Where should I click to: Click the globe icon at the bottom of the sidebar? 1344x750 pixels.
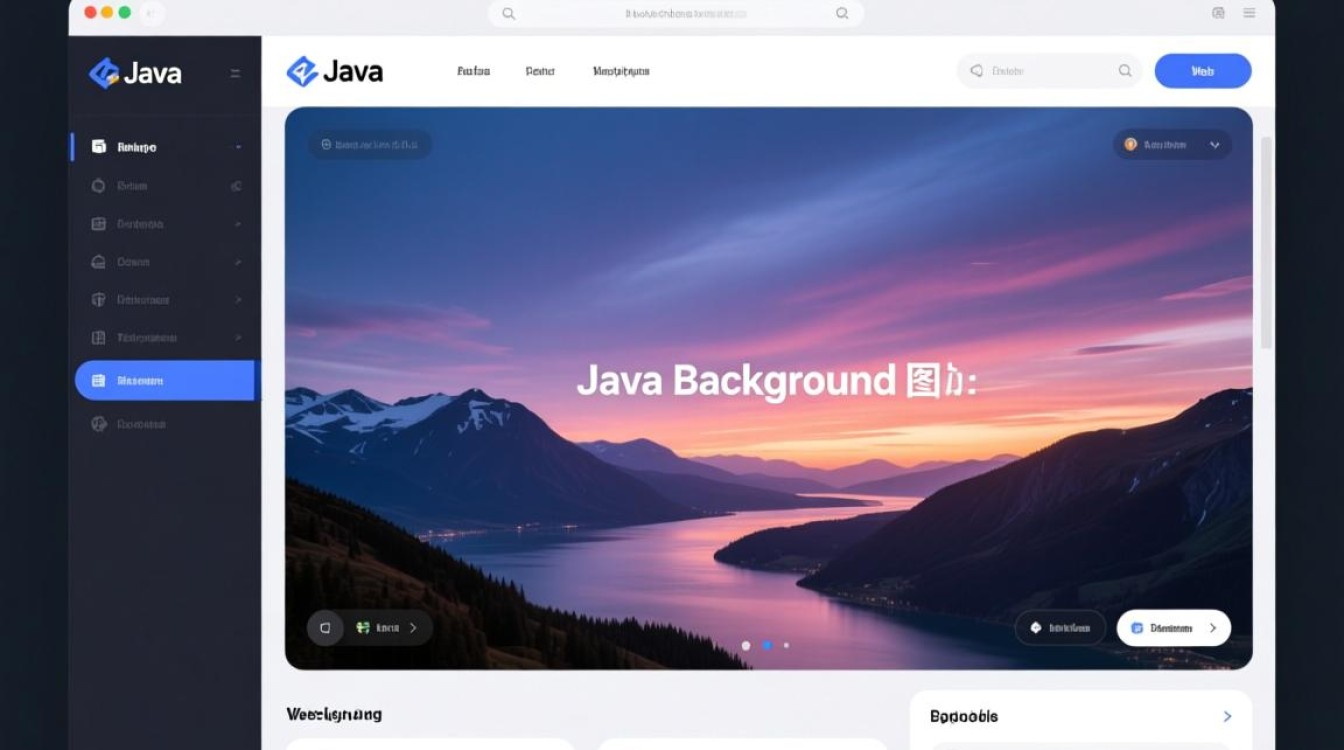[99, 423]
